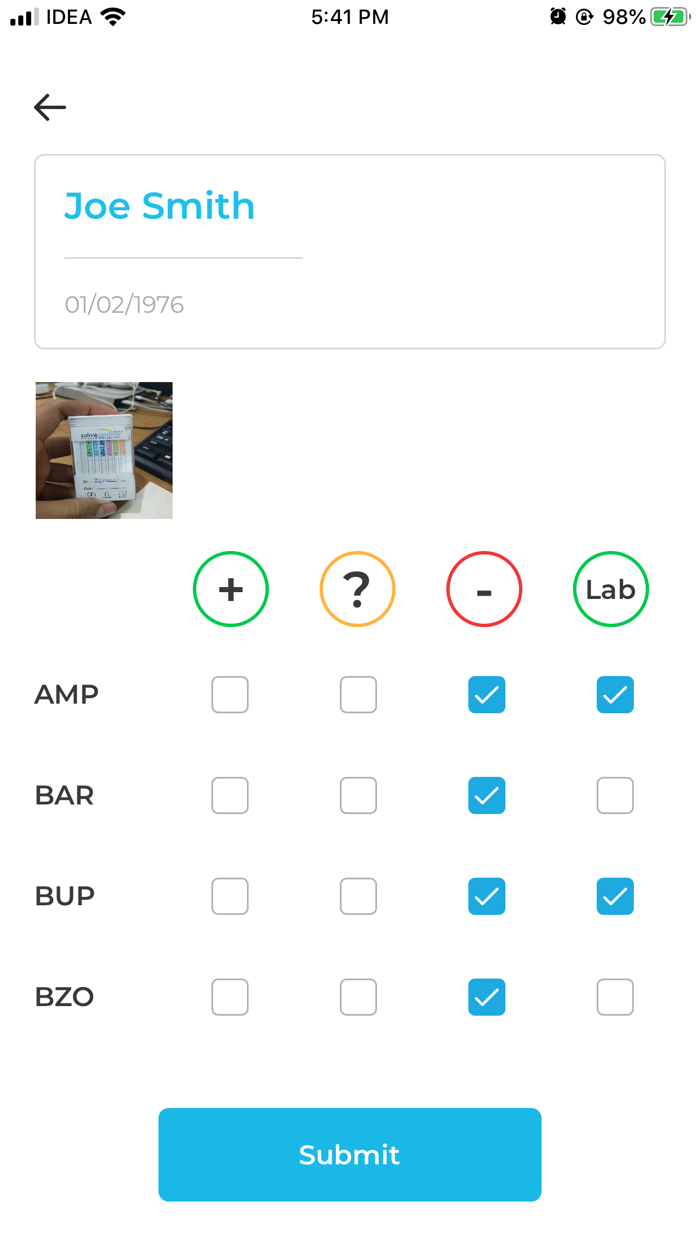The image size is (700, 1244).
Task: Tap the battery charging indicator
Action: pos(669,16)
